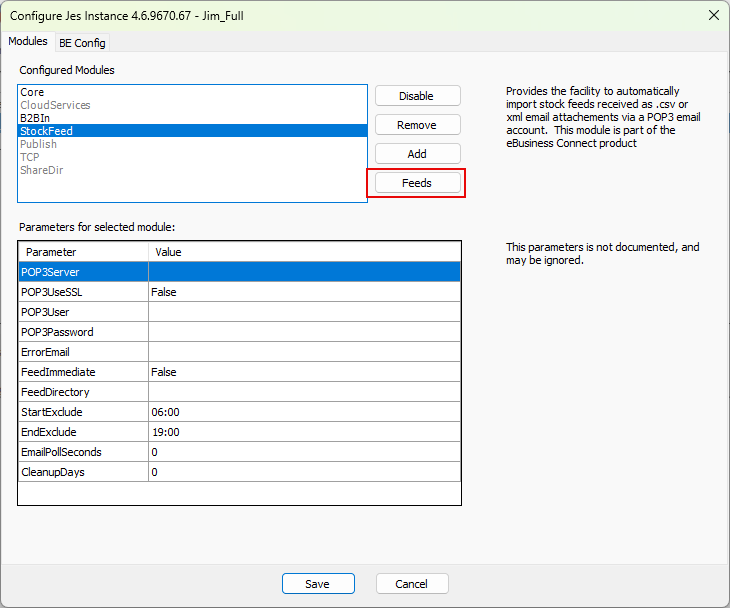This screenshot has width=730, height=608.
Task: Click the POP3Password value cell
Action: click(304, 332)
